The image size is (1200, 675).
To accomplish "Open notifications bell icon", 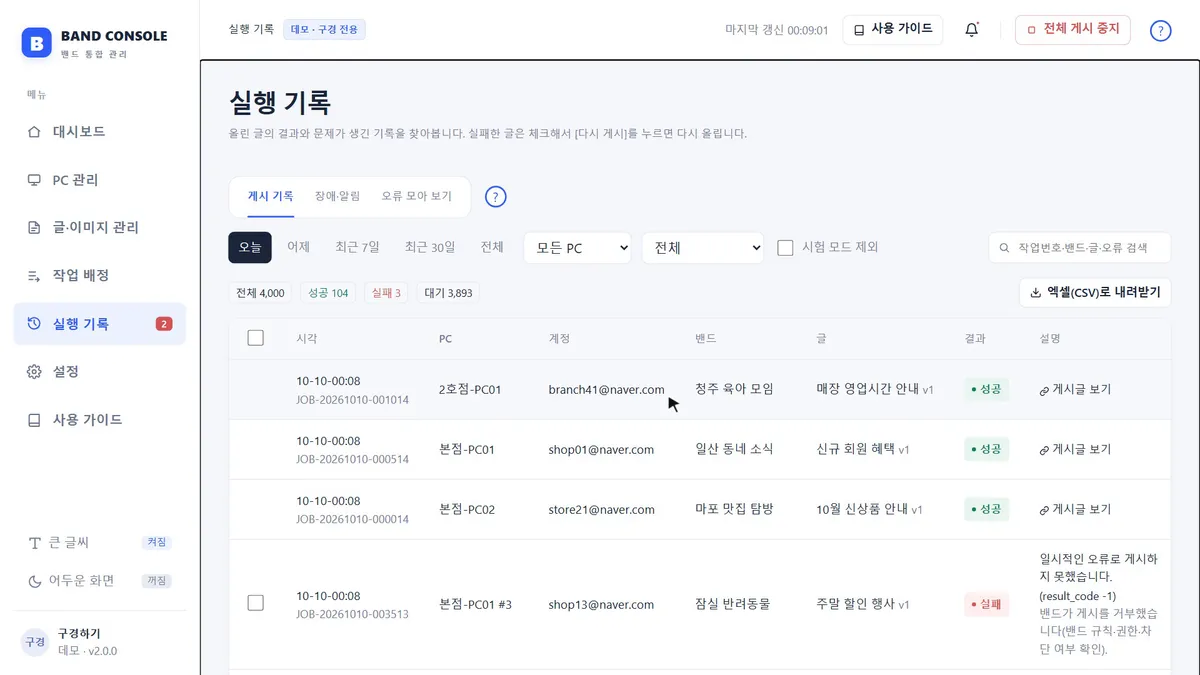I will click(972, 30).
